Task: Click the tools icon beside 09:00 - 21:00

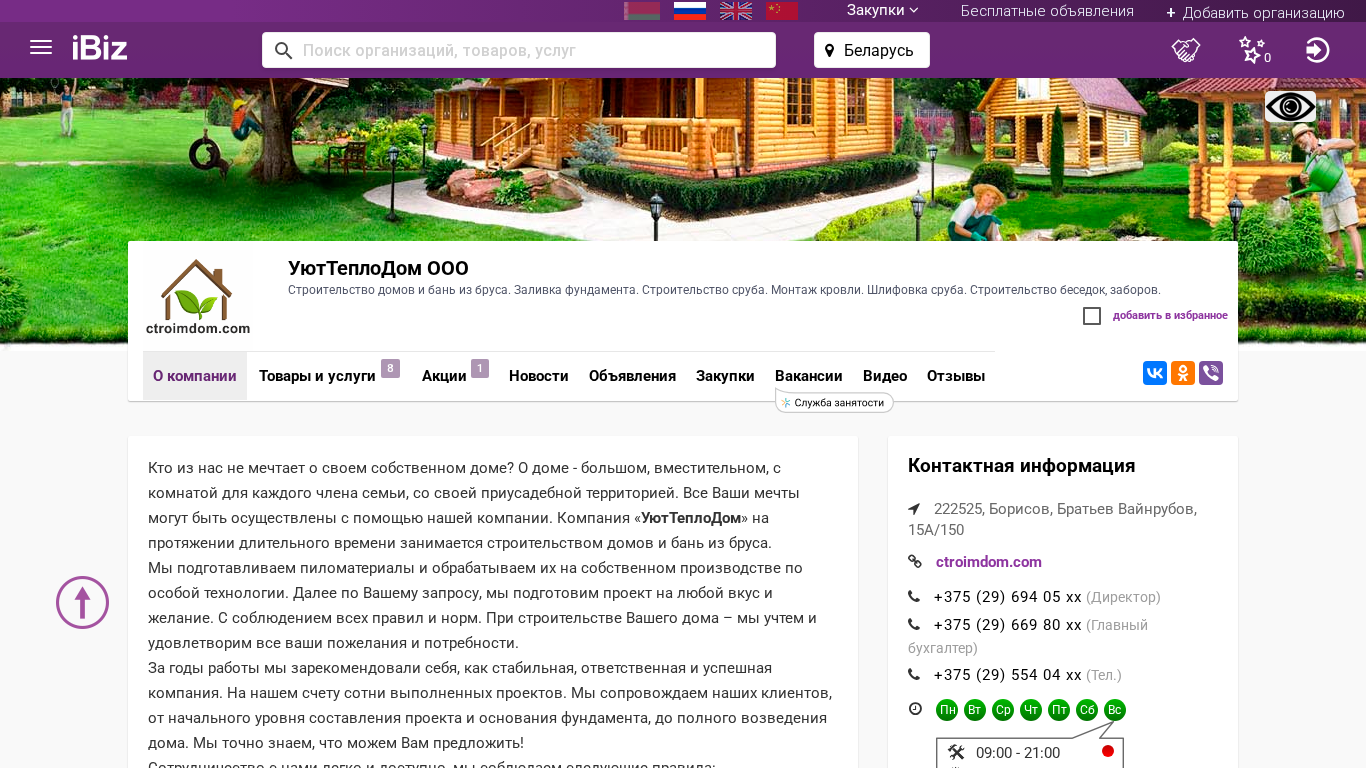Action: point(956,753)
